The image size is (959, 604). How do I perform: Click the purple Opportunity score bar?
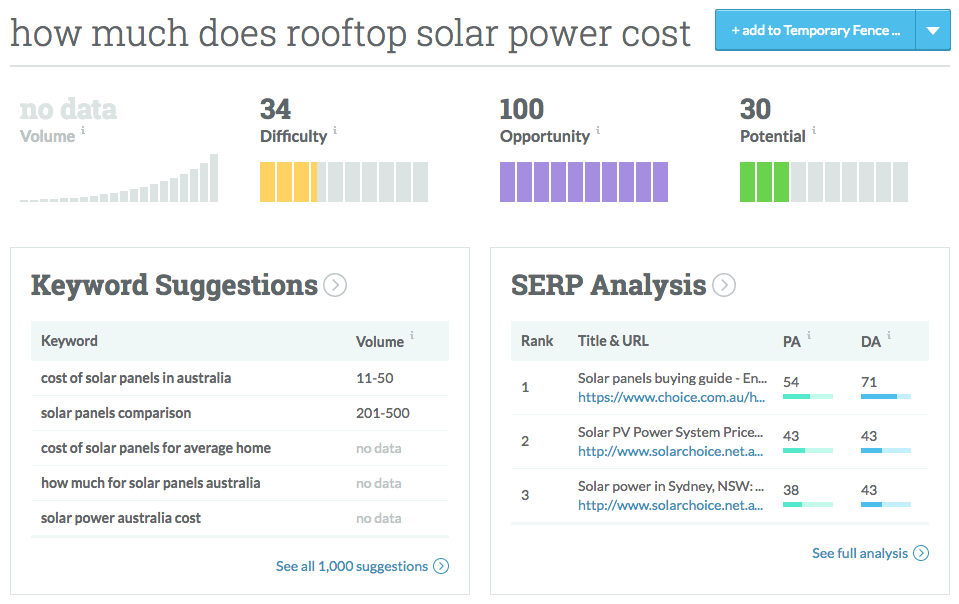coord(584,182)
